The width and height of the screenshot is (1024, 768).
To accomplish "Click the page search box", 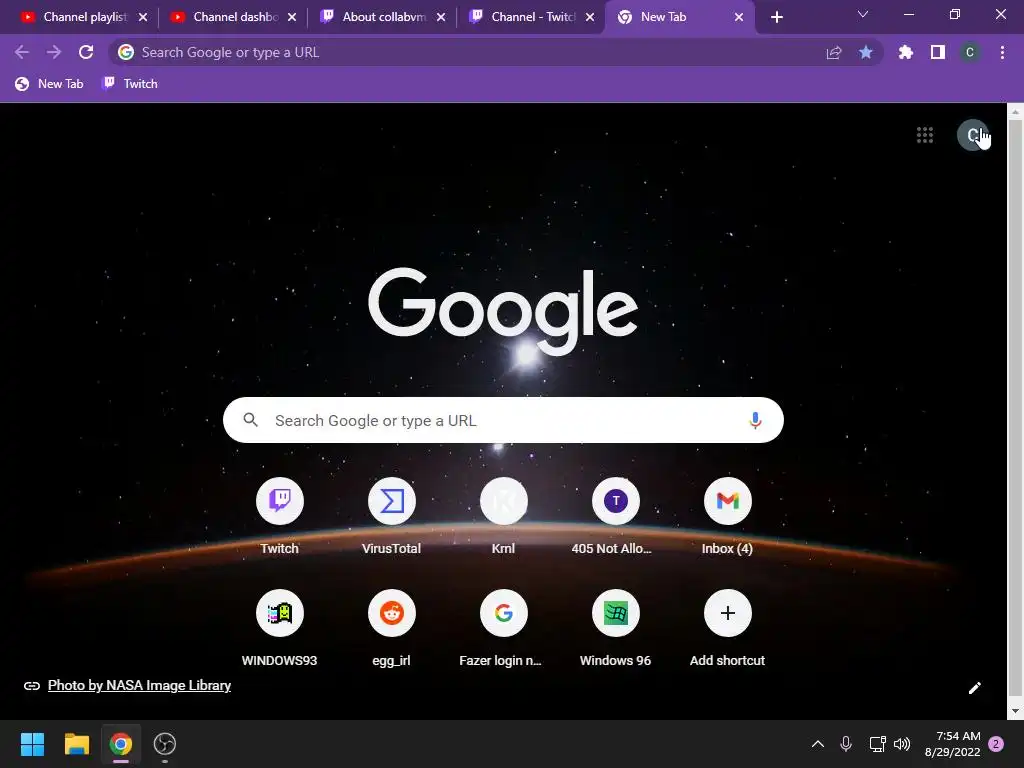I will click(x=503, y=420).
